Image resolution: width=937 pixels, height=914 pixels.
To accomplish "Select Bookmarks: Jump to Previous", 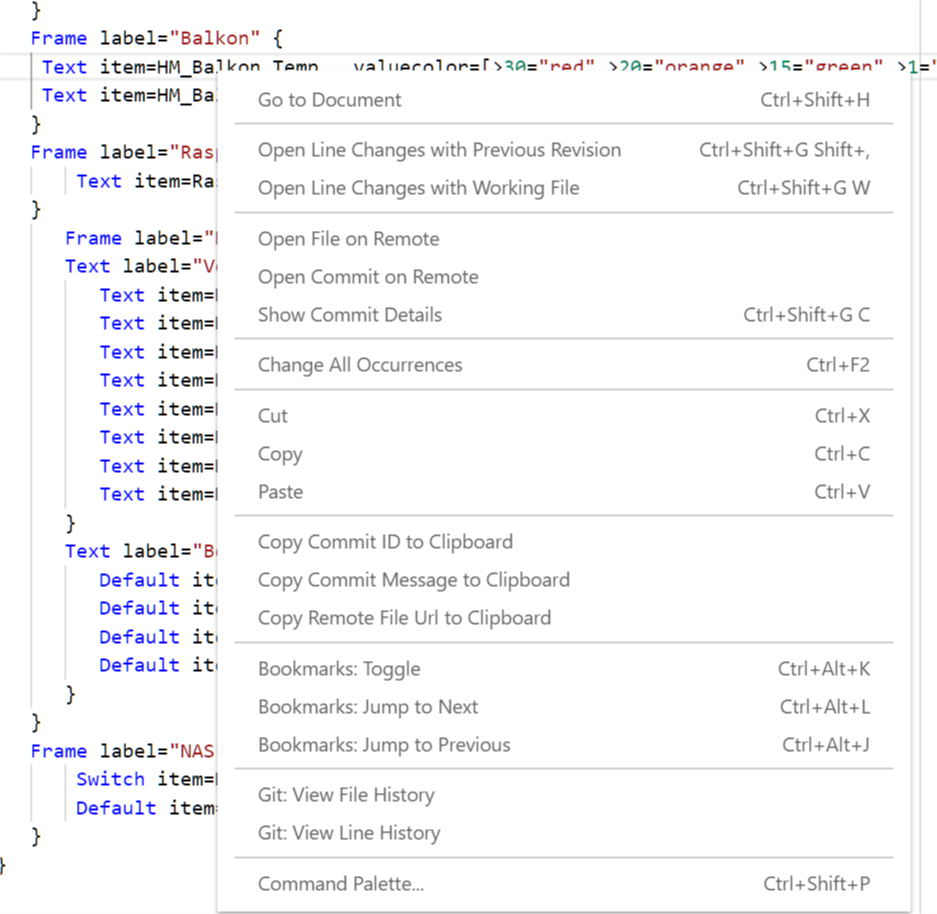I will [384, 745].
